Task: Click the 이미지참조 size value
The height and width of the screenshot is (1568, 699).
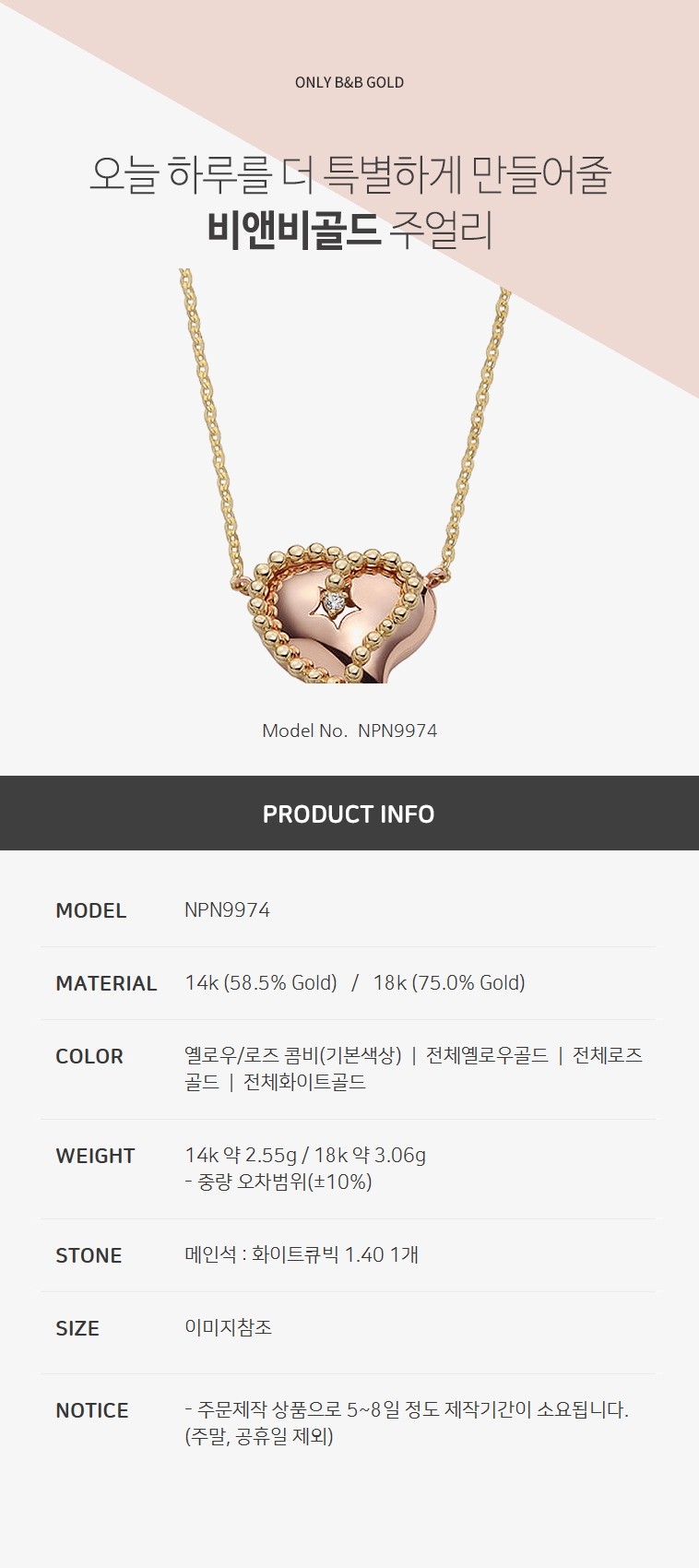Action: (x=228, y=1327)
